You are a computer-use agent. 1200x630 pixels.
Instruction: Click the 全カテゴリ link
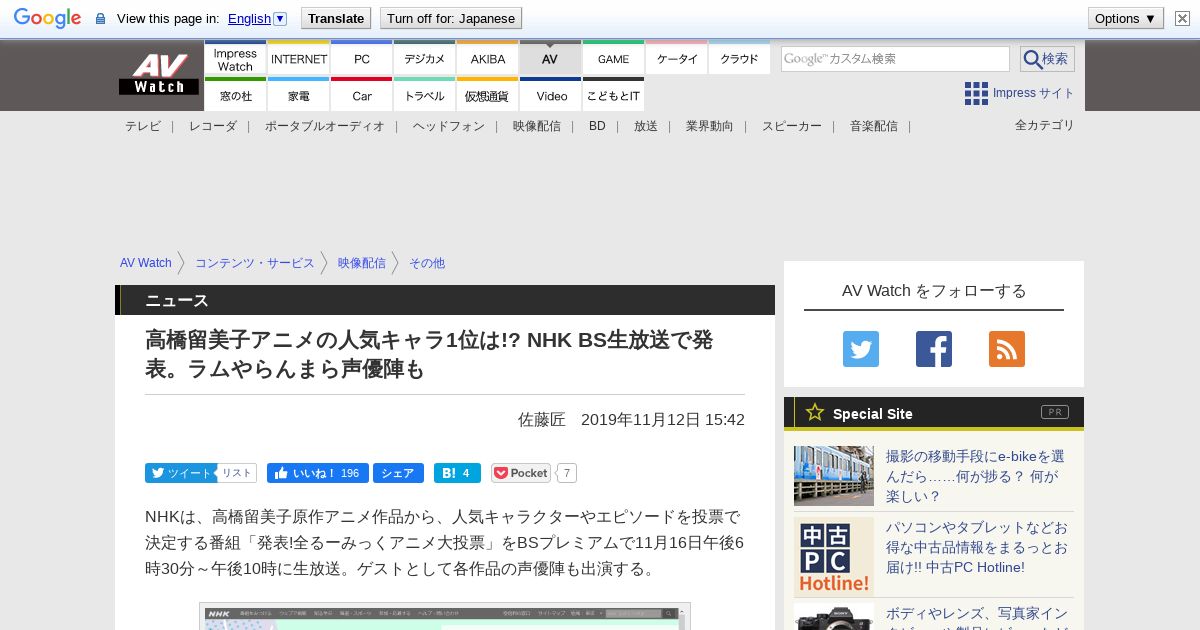click(1045, 125)
